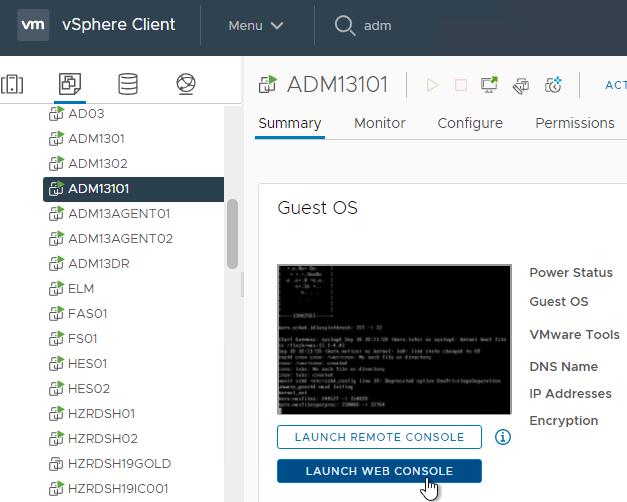Image resolution: width=627 pixels, height=502 pixels.
Task: Click the VM icon next to ADM13DR
Action: [x=56, y=264]
